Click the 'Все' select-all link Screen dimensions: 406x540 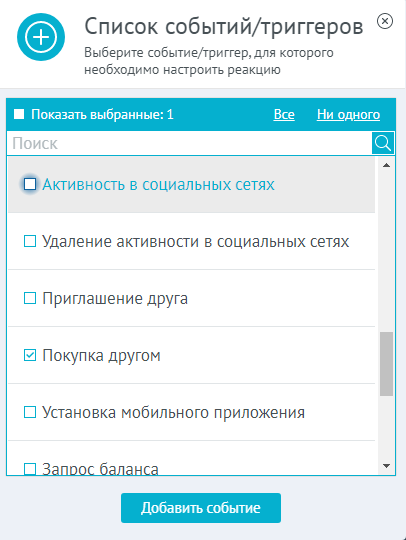(284, 114)
